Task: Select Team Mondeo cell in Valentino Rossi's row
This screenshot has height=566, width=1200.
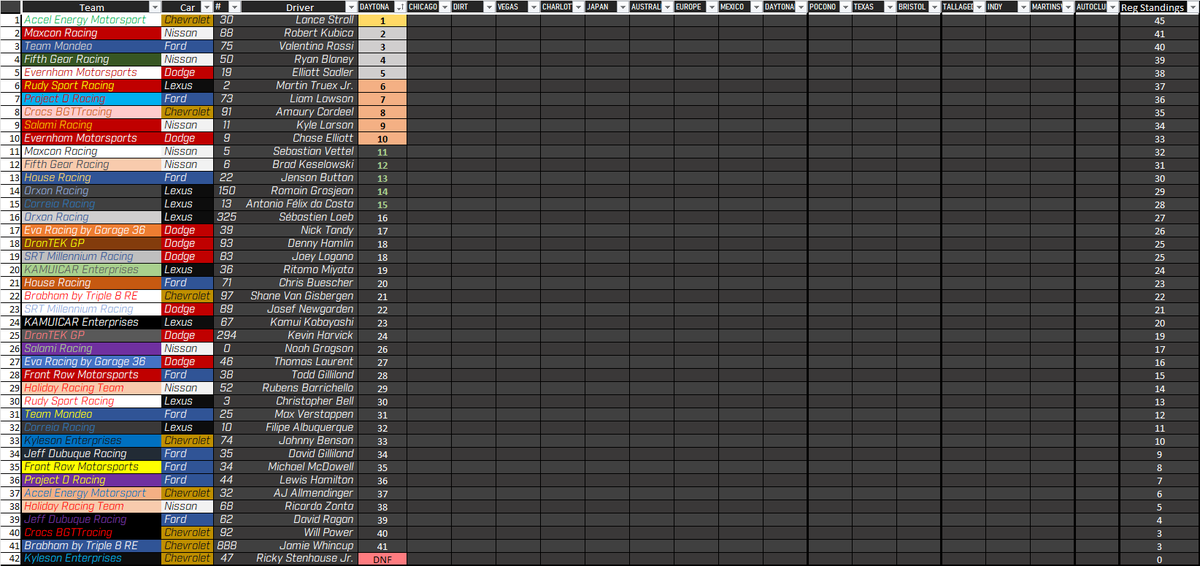Action: click(x=90, y=46)
